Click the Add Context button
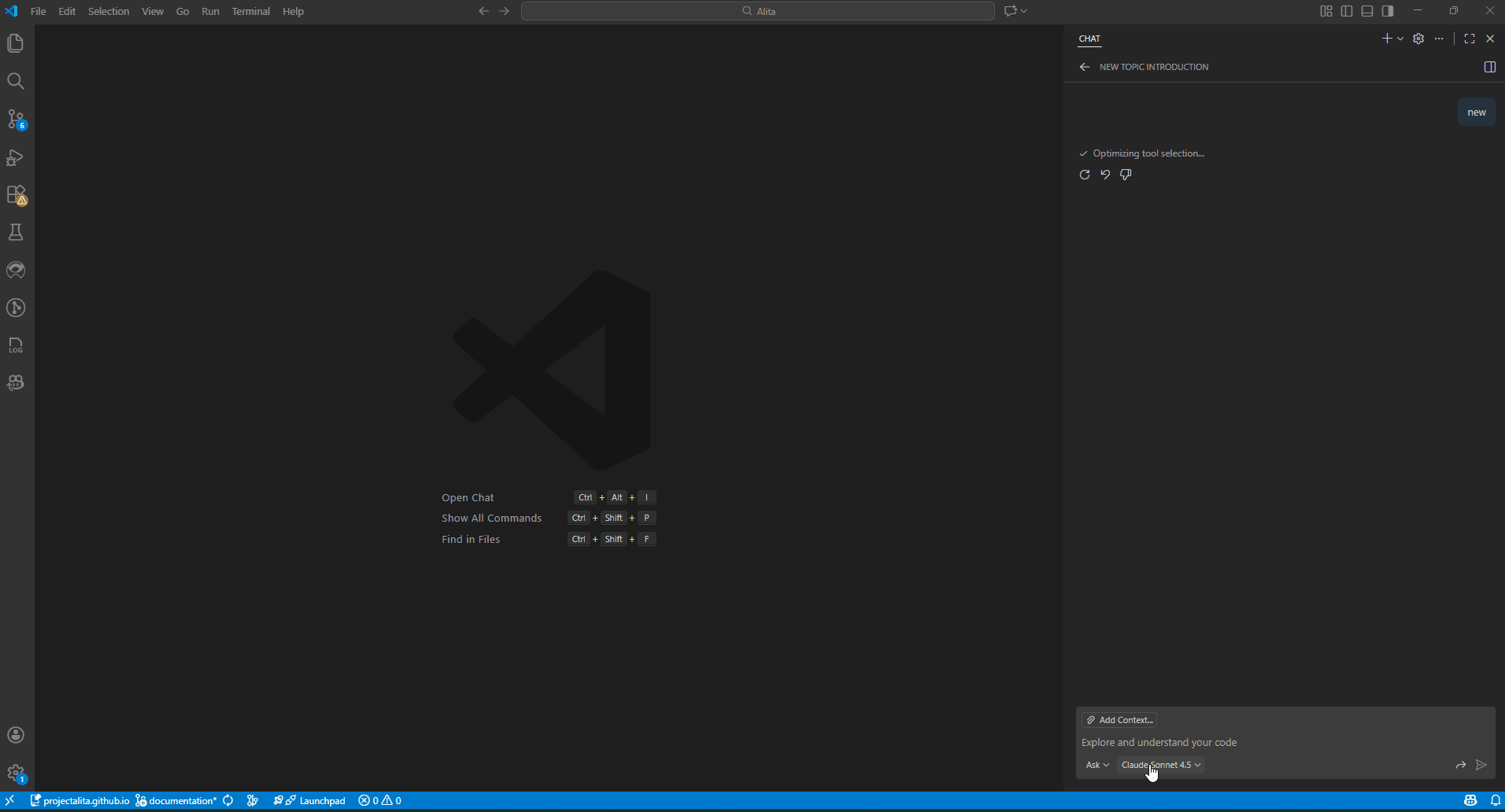The height and width of the screenshot is (812, 1505). [1119, 719]
